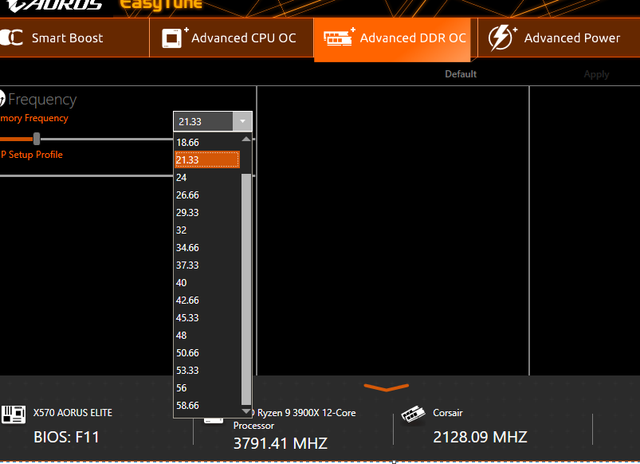Collapse the hardware info panel chevron
The height and width of the screenshot is (464, 640).
click(386, 387)
